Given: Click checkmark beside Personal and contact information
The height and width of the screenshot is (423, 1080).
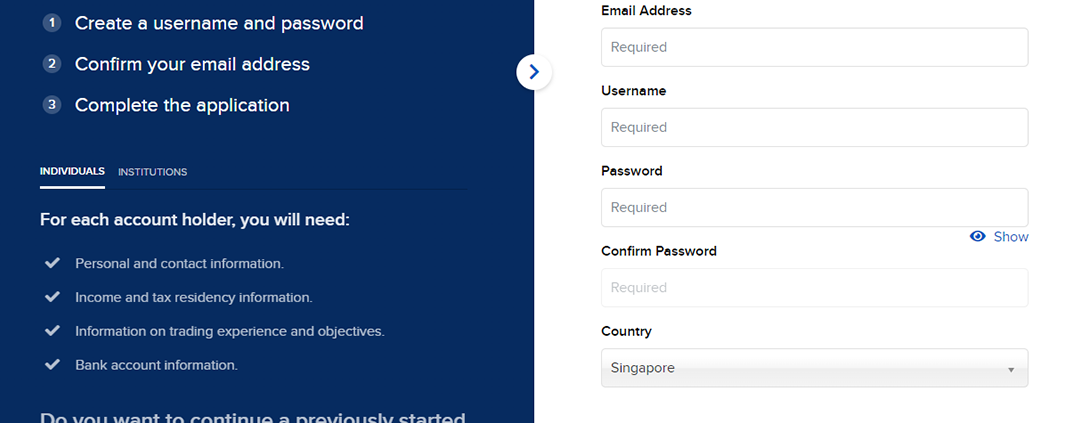Looking at the screenshot, I should (x=53, y=263).
